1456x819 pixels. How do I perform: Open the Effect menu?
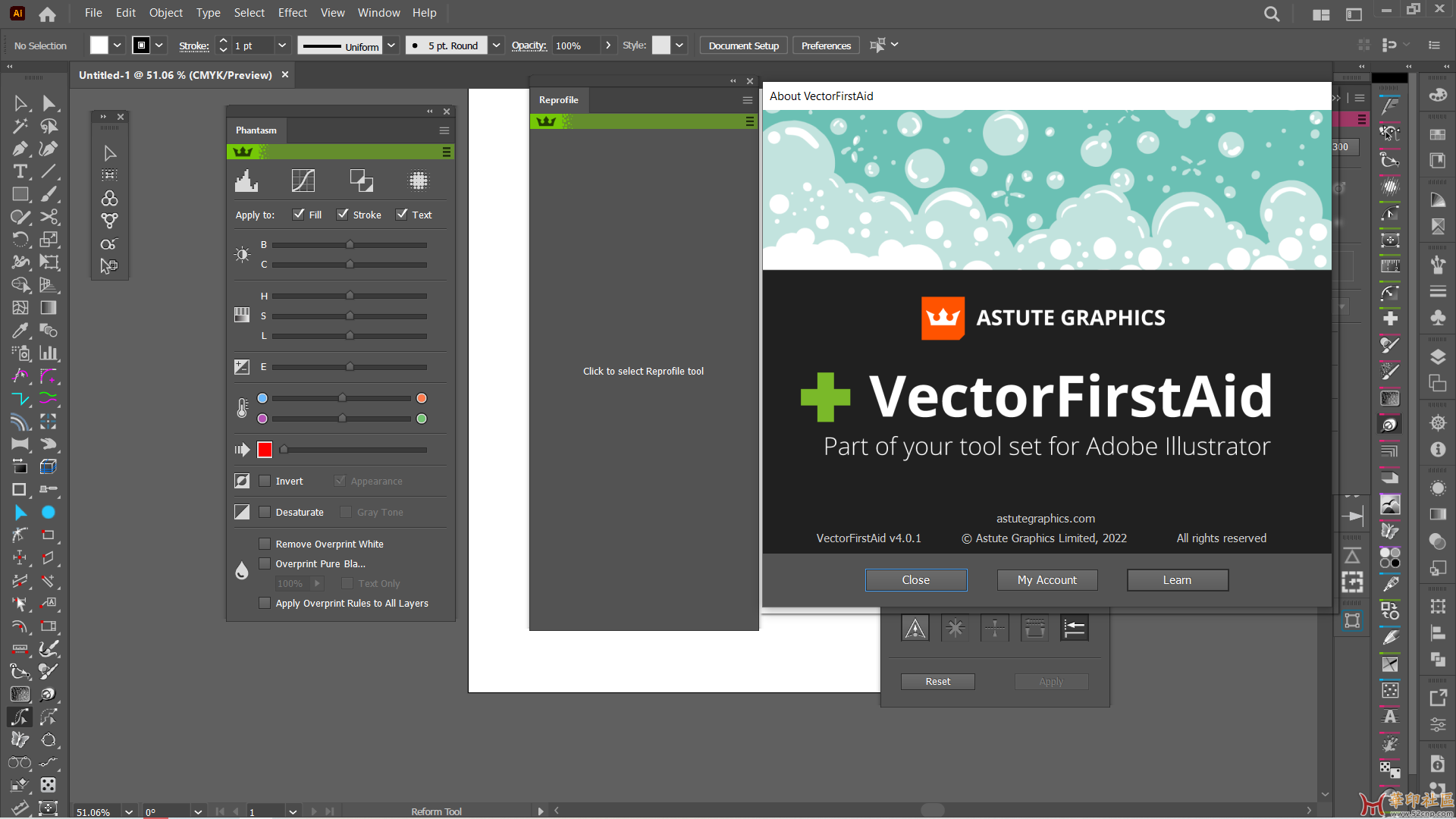click(293, 13)
